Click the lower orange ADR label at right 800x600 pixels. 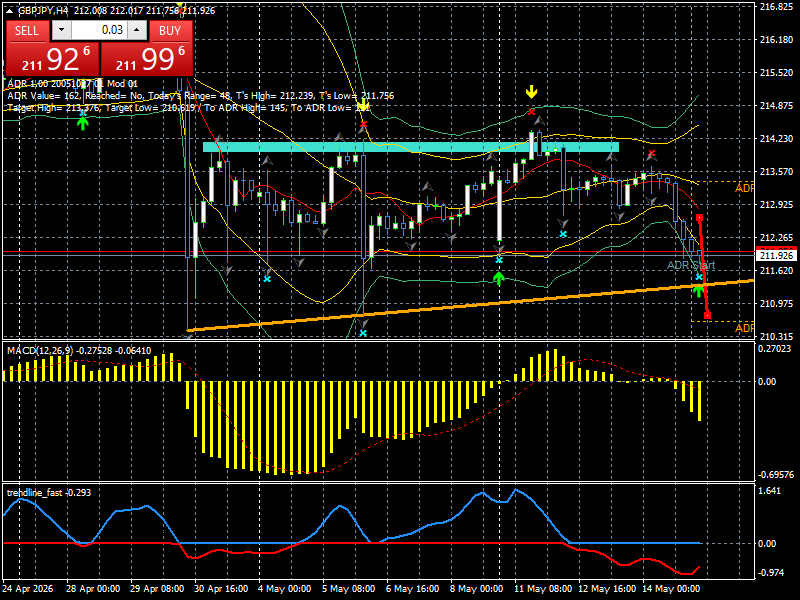coord(744,328)
